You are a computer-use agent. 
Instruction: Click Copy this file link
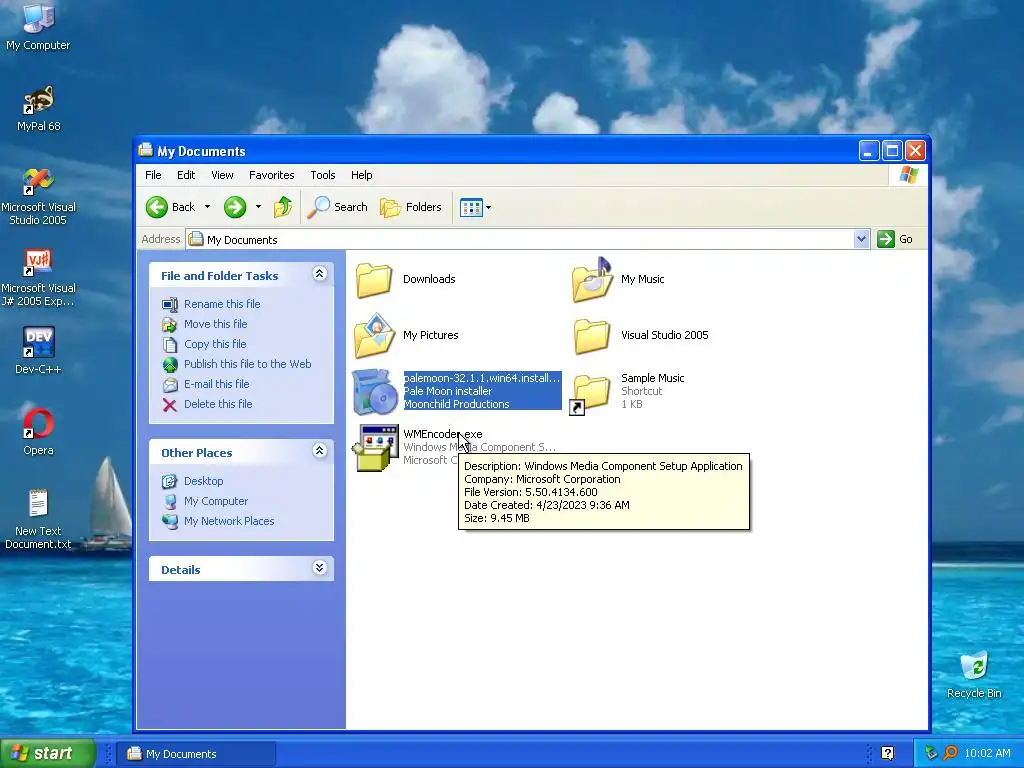tap(215, 344)
